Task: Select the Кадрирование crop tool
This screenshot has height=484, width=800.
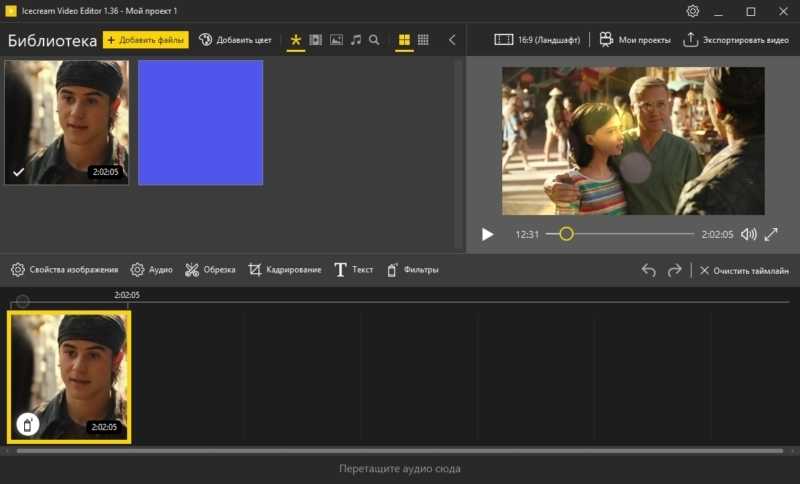Action: (x=285, y=270)
